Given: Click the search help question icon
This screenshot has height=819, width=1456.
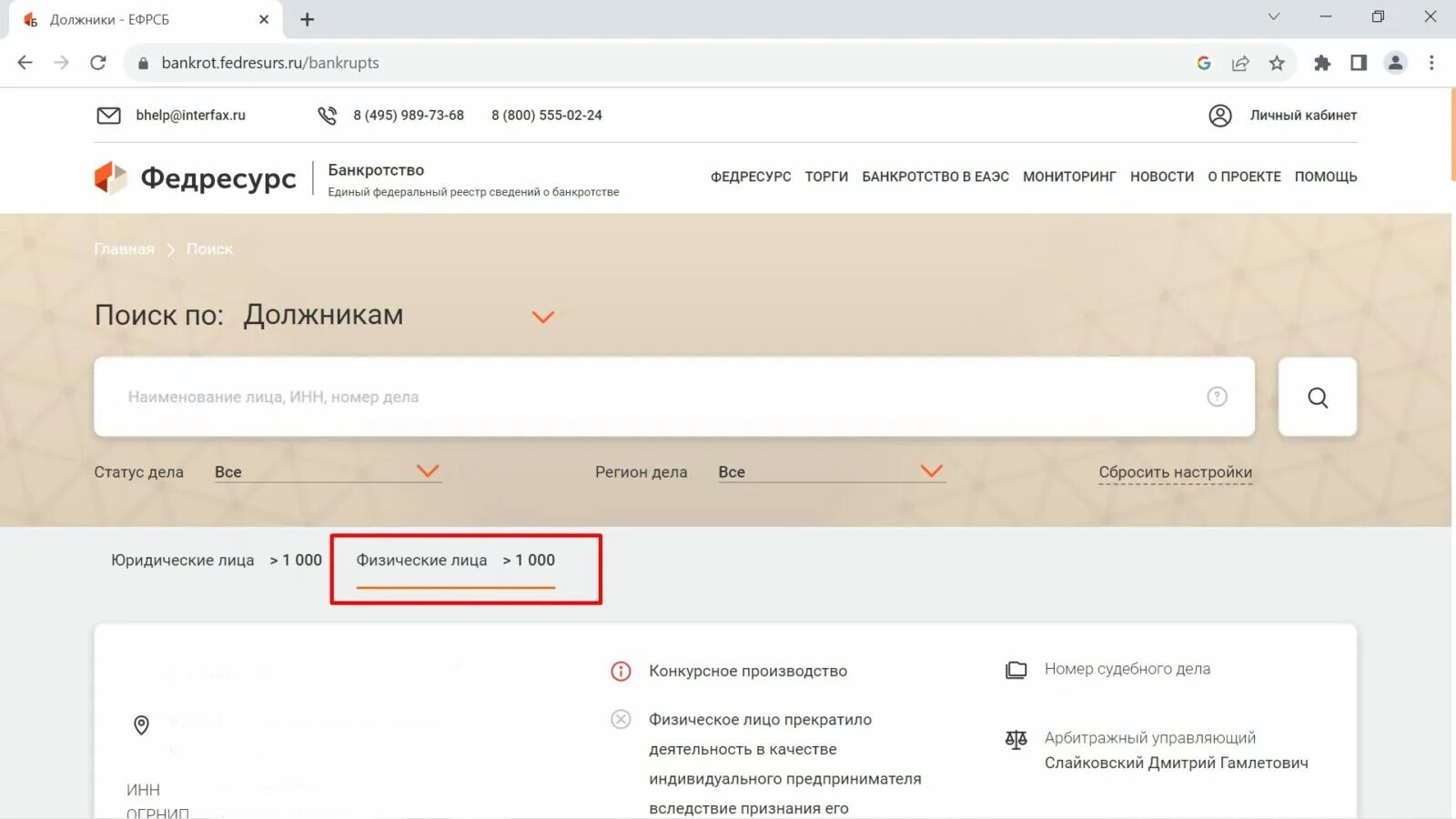Looking at the screenshot, I should [x=1217, y=397].
